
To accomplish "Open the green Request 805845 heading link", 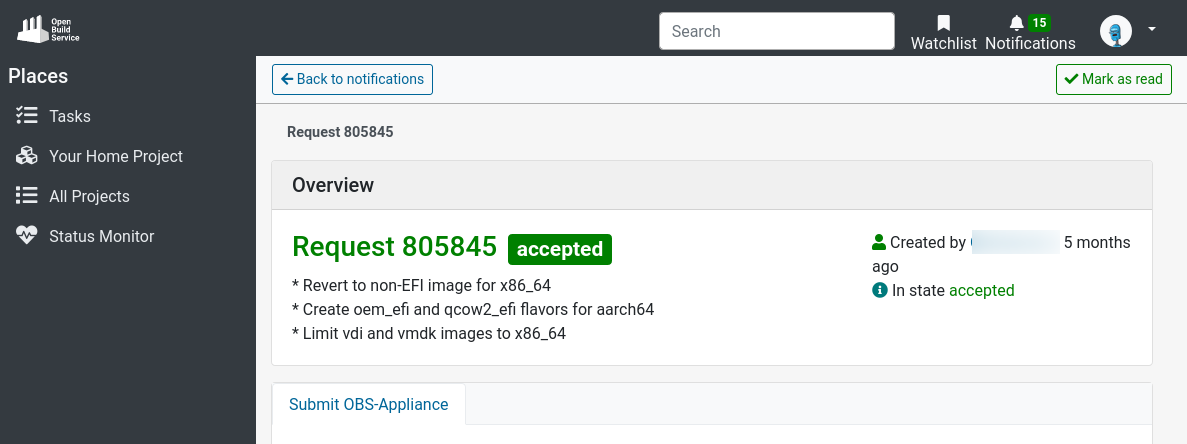I will point(394,246).
